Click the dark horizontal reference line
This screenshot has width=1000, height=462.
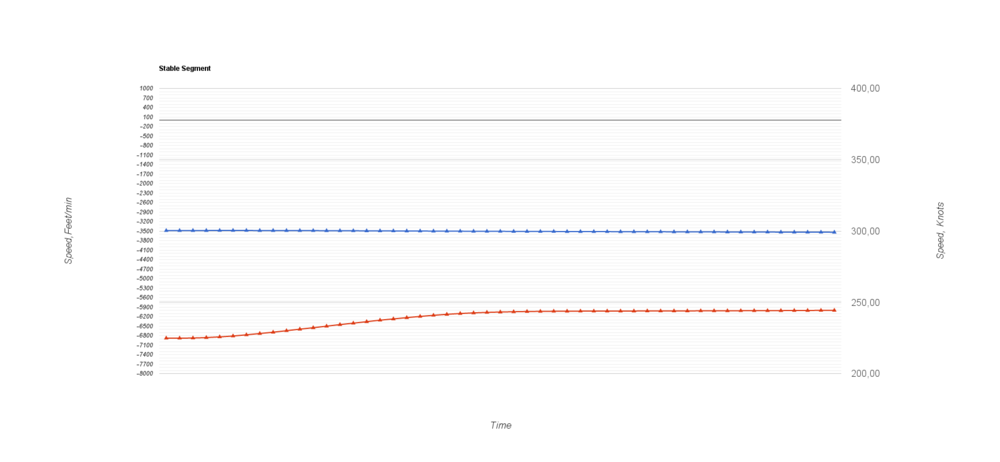point(500,120)
